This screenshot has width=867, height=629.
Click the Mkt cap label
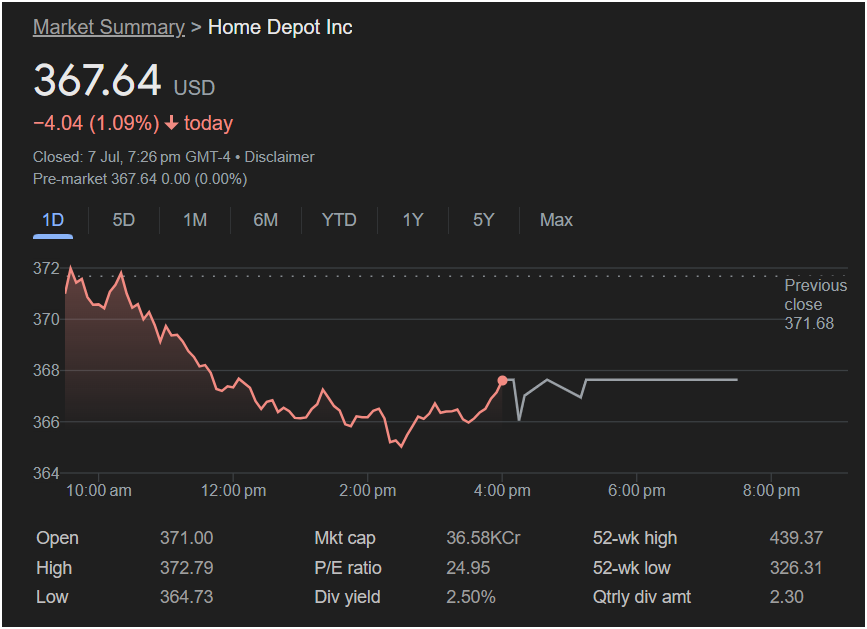345,538
